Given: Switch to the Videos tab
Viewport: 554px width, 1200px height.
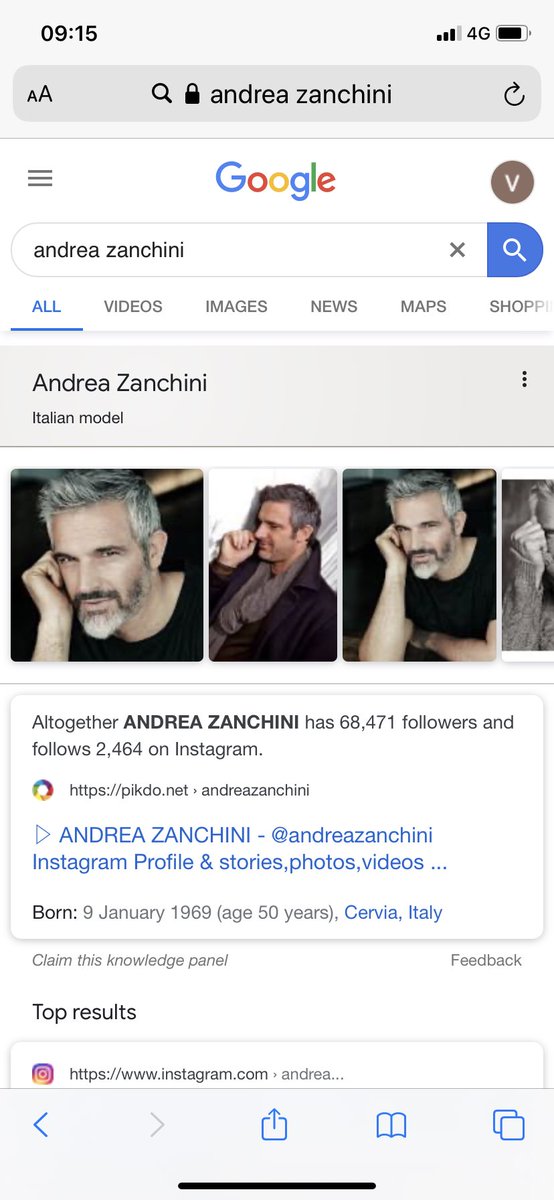Looking at the screenshot, I should (x=133, y=307).
